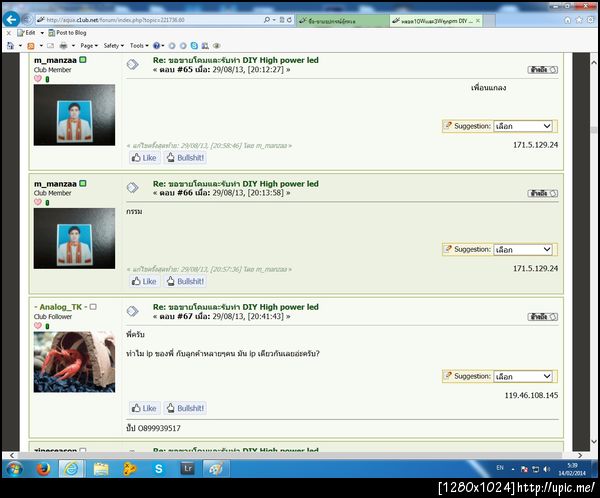Screen dimensions: 600x498
Task: Switch to the first green browser tab
Action: [x=342, y=21]
